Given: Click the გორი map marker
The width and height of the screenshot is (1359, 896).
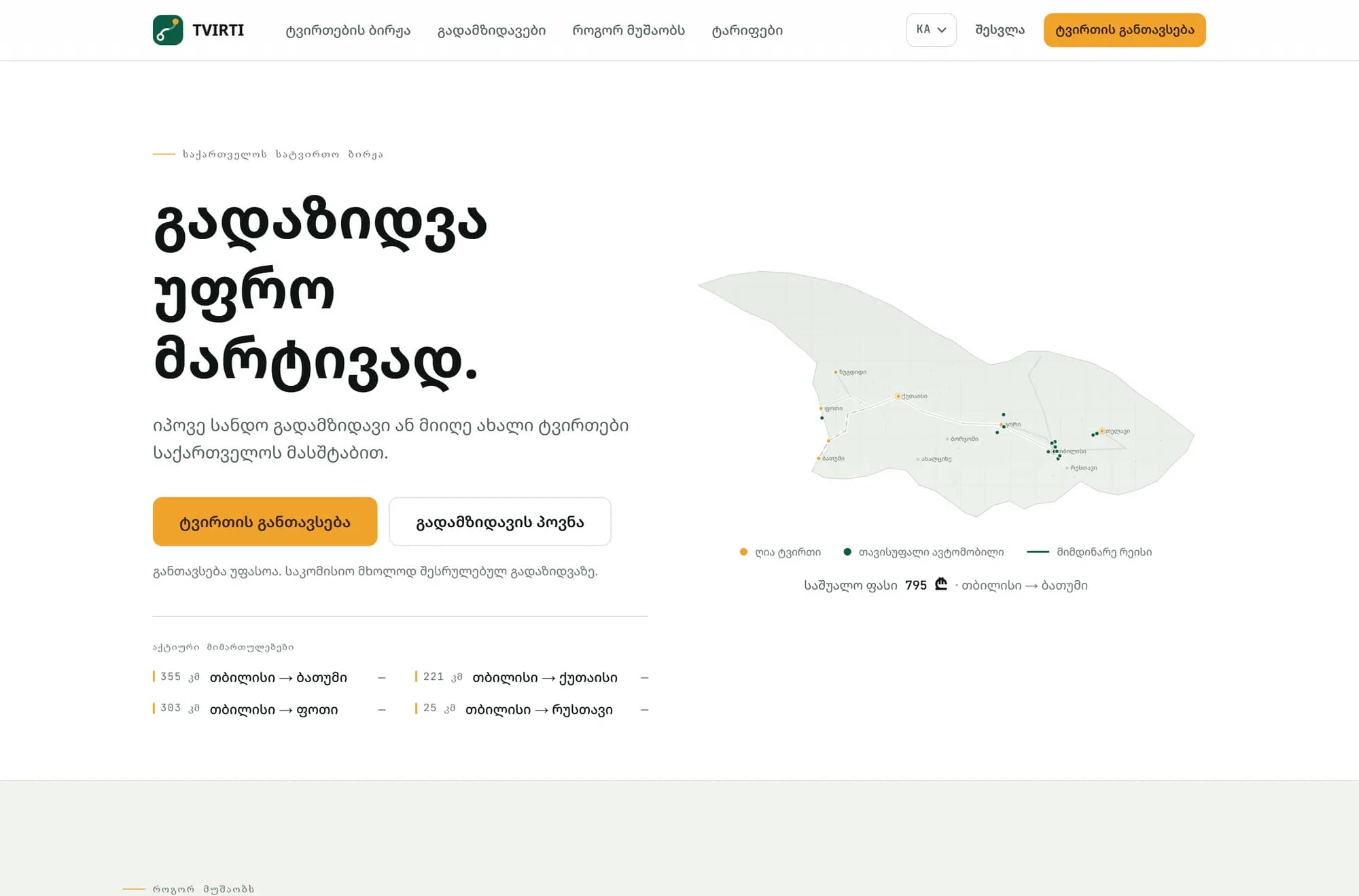Looking at the screenshot, I should click(x=1002, y=425).
